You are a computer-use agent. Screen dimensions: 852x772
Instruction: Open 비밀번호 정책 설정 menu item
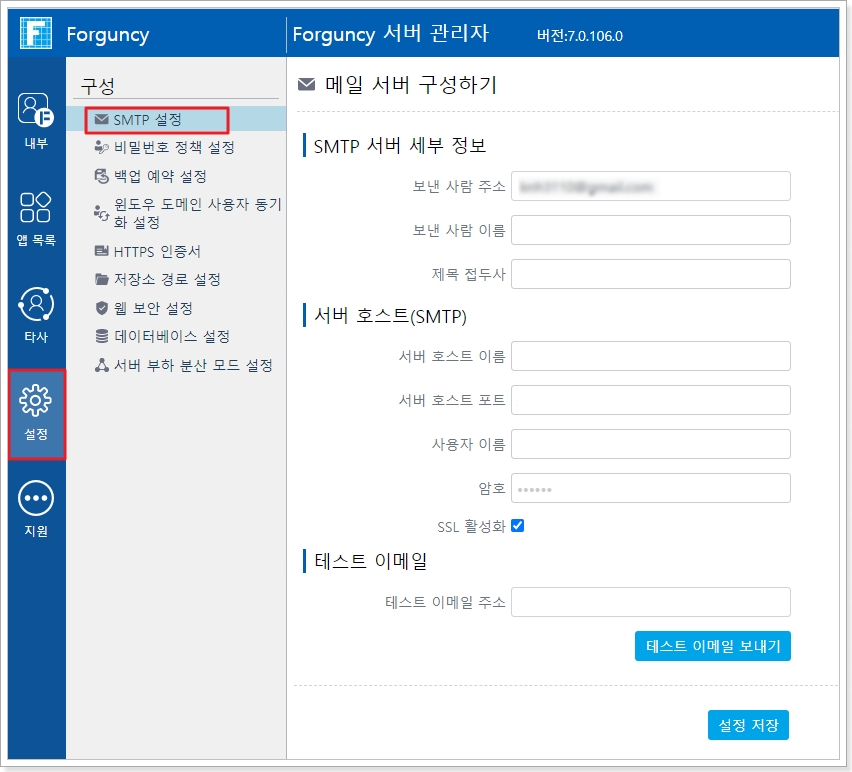pyautogui.click(x=174, y=148)
